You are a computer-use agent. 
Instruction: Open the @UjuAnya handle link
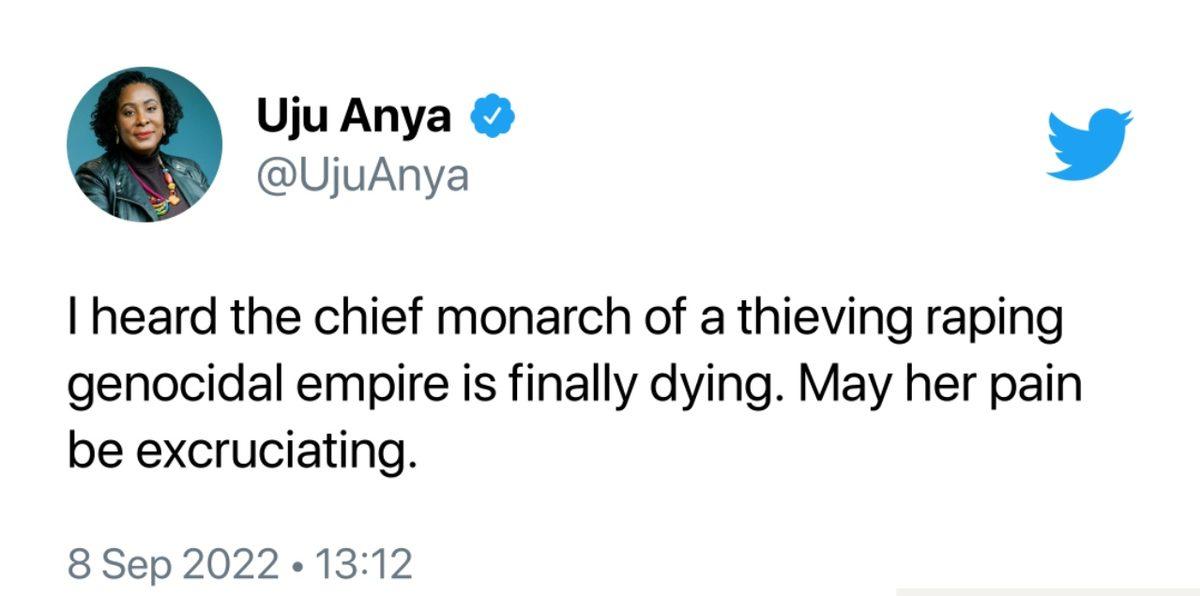click(x=362, y=176)
